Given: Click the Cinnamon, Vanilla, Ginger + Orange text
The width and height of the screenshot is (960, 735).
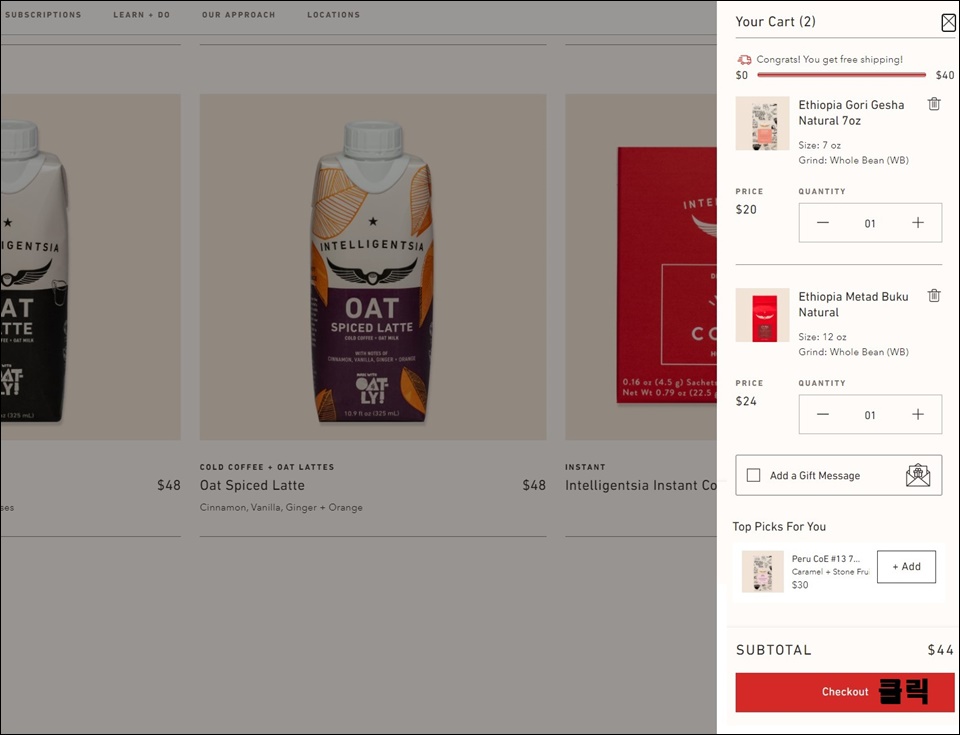Looking at the screenshot, I should click(x=281, y=507).
